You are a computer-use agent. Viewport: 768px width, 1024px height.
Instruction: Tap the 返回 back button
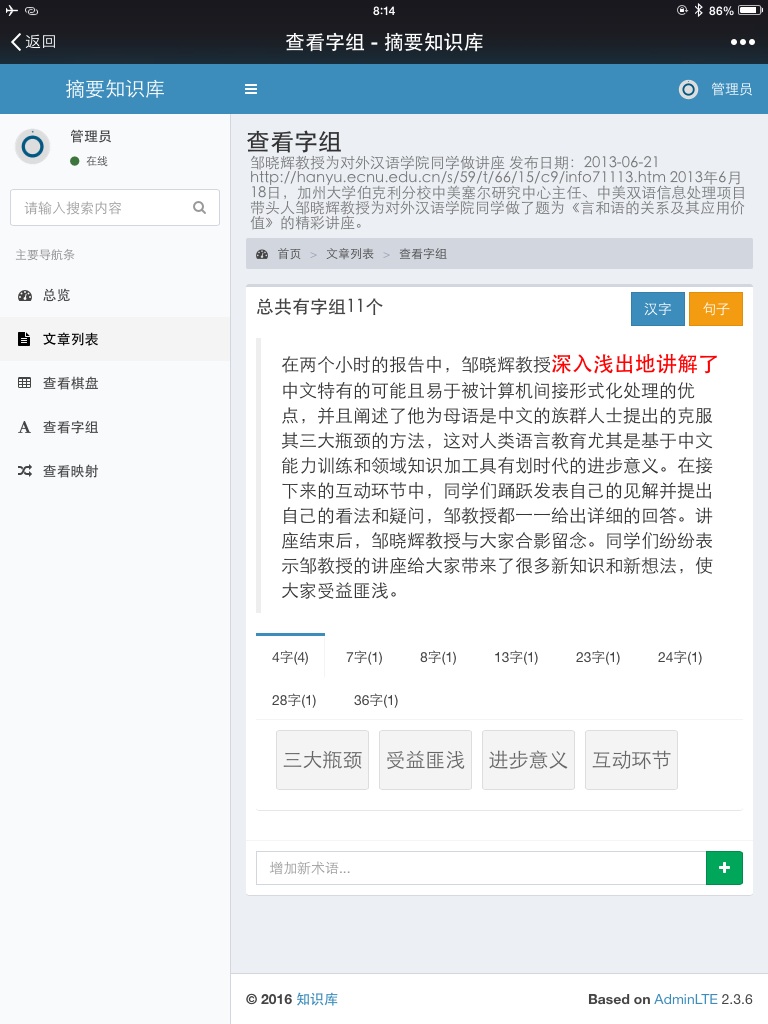33,42
